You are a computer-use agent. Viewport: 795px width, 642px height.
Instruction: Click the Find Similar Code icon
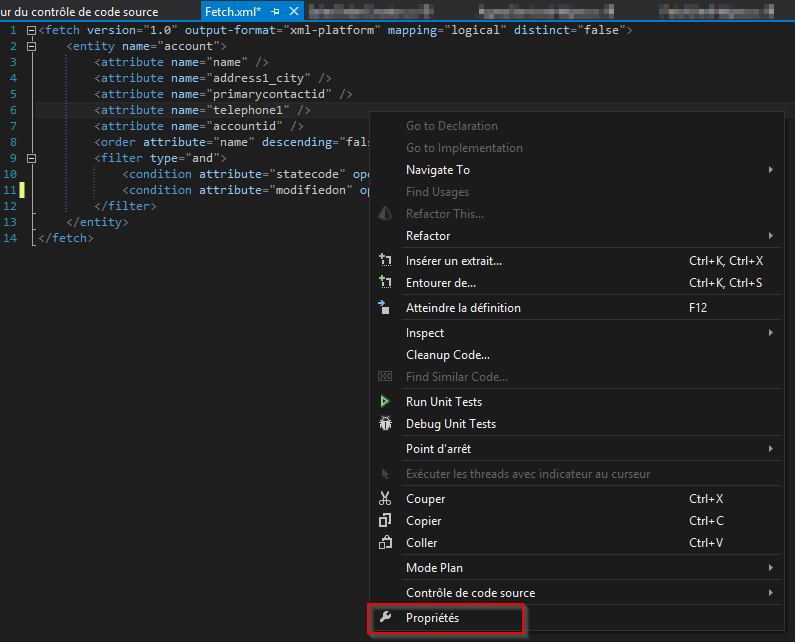click(x=385, y=376)
